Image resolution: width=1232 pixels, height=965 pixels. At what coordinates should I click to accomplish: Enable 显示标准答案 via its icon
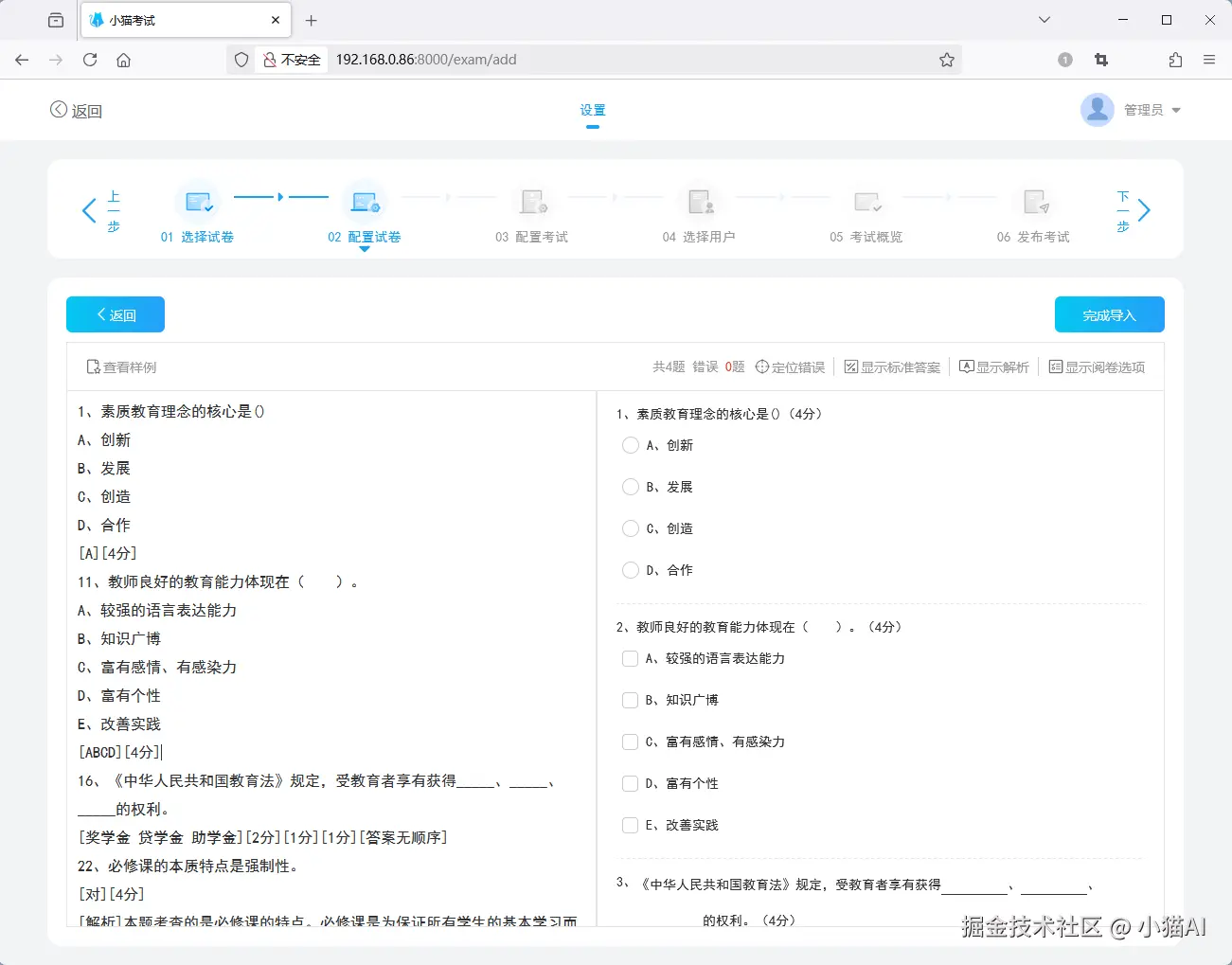point(850,366)
